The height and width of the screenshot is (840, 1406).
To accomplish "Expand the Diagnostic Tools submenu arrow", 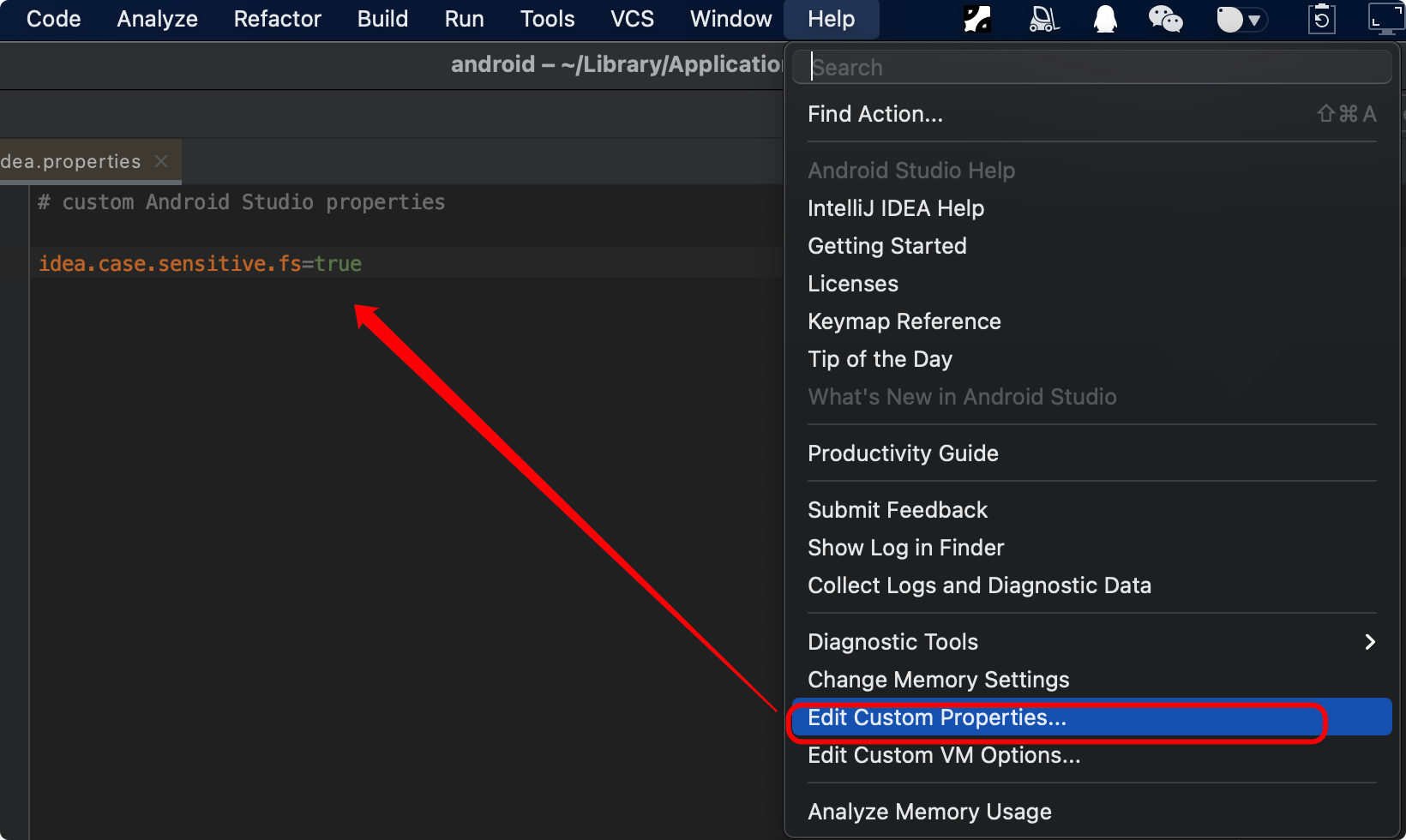I will coord(1369,642).
